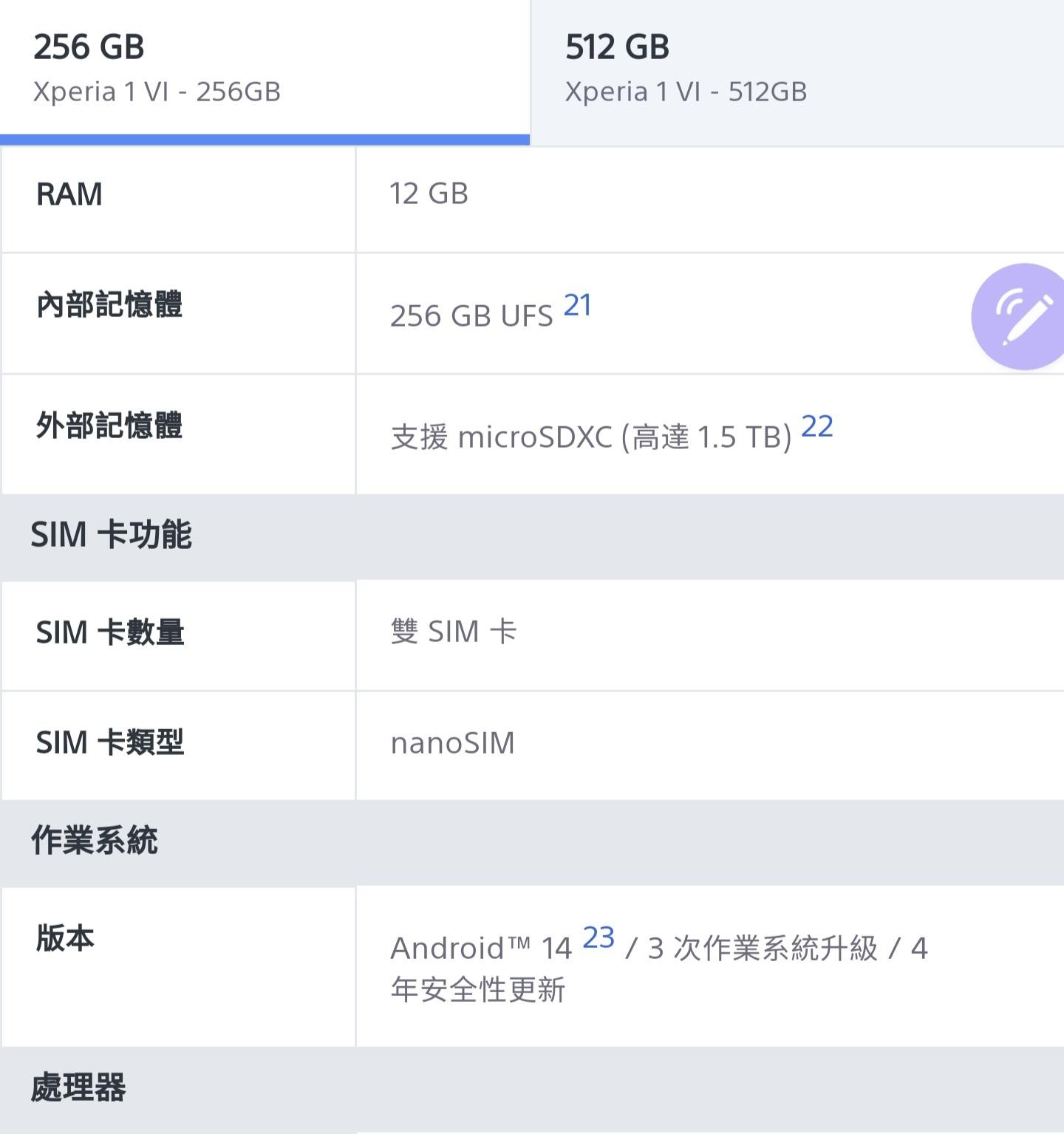Viewport: 1064px width, 1134px height.
Task: Click the SIM 卡功能 section header
Action: [x=111, y=535]
